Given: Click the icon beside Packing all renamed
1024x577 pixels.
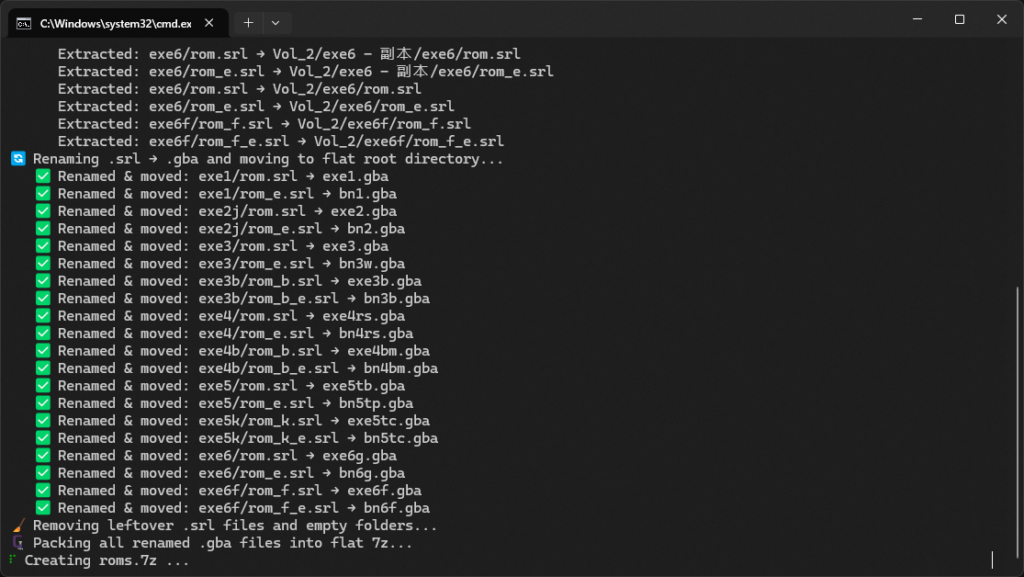Looking at the screenshot, I should pyautogui.click(x=17, y=543).
